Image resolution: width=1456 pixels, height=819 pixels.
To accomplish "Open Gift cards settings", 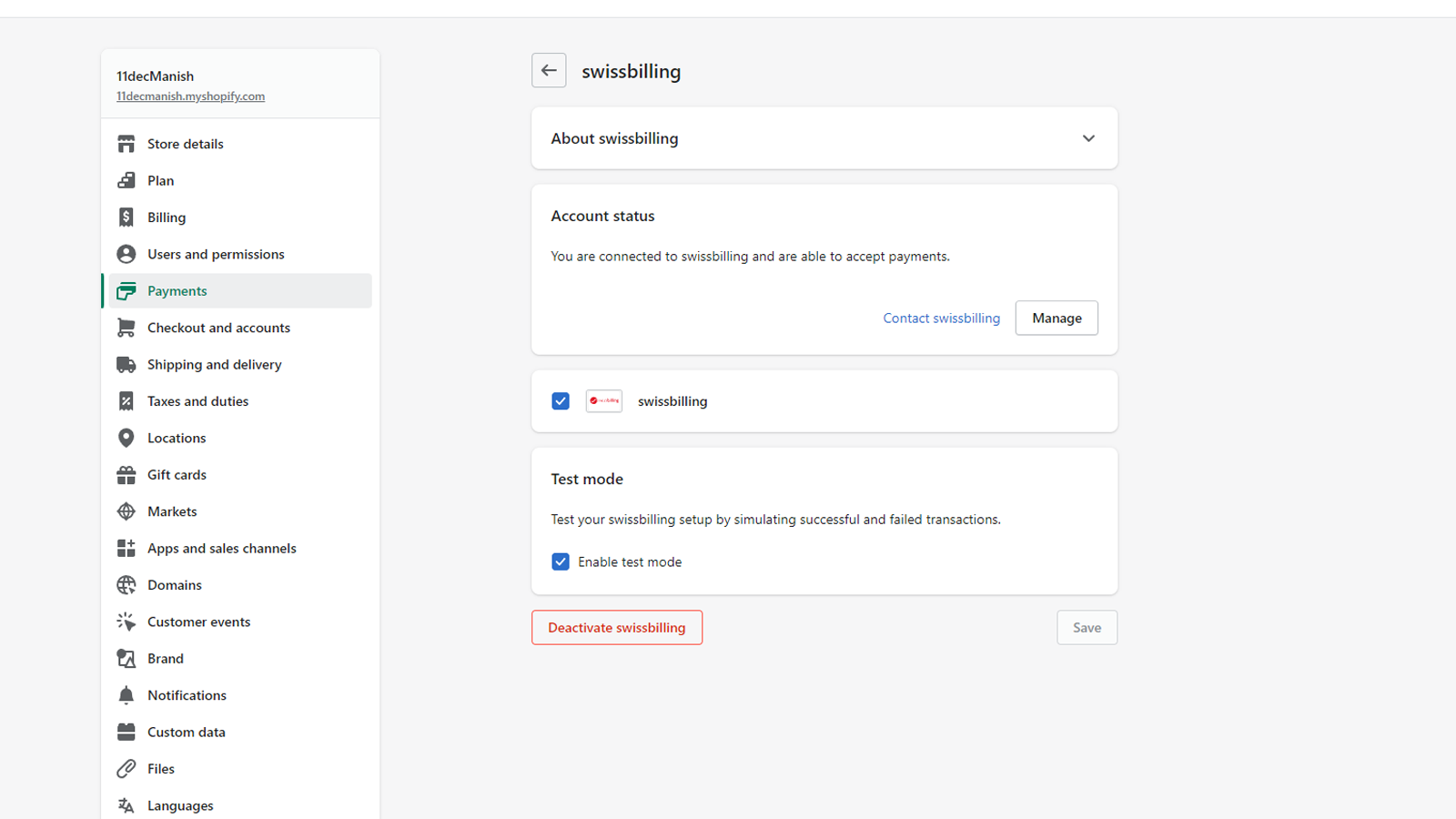I will (x=240, y=475).
